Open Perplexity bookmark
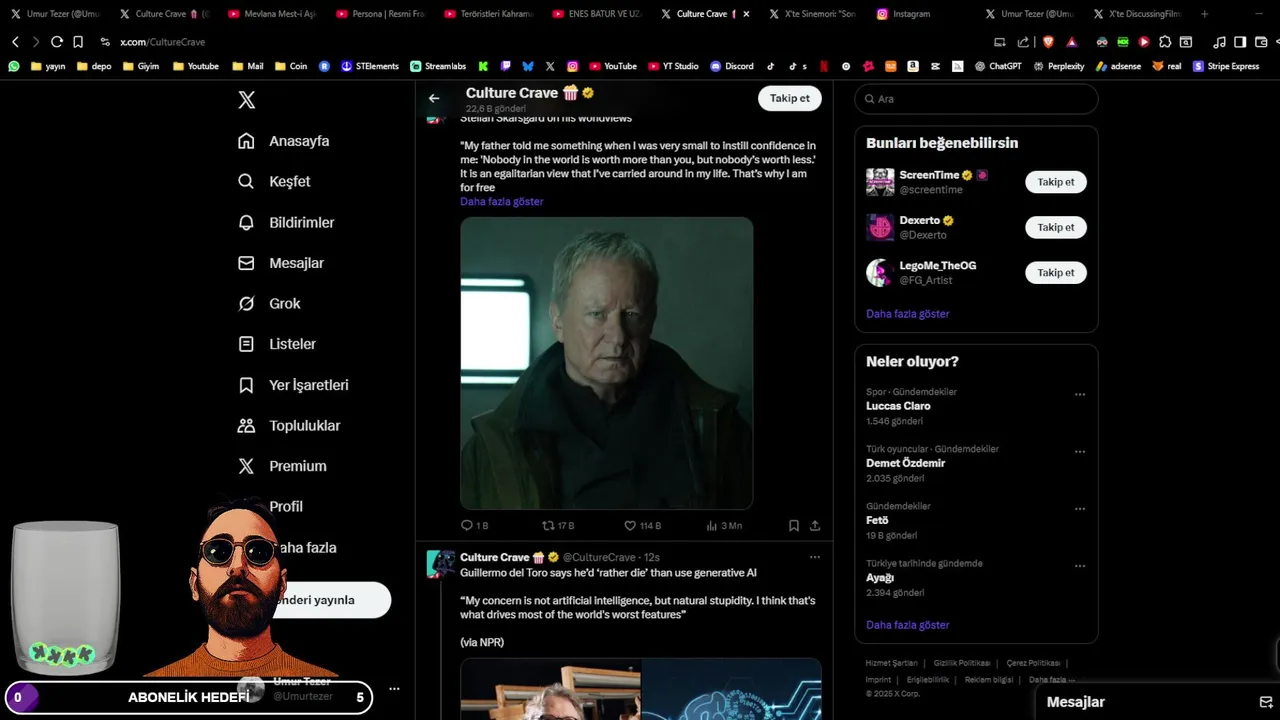This screenshot has height=720, width=1280. [x=1058, y=66]
